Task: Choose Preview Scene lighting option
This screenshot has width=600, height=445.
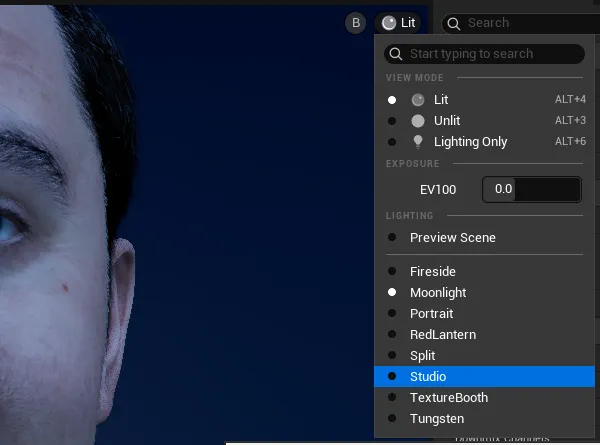Action: pos(484,238)
